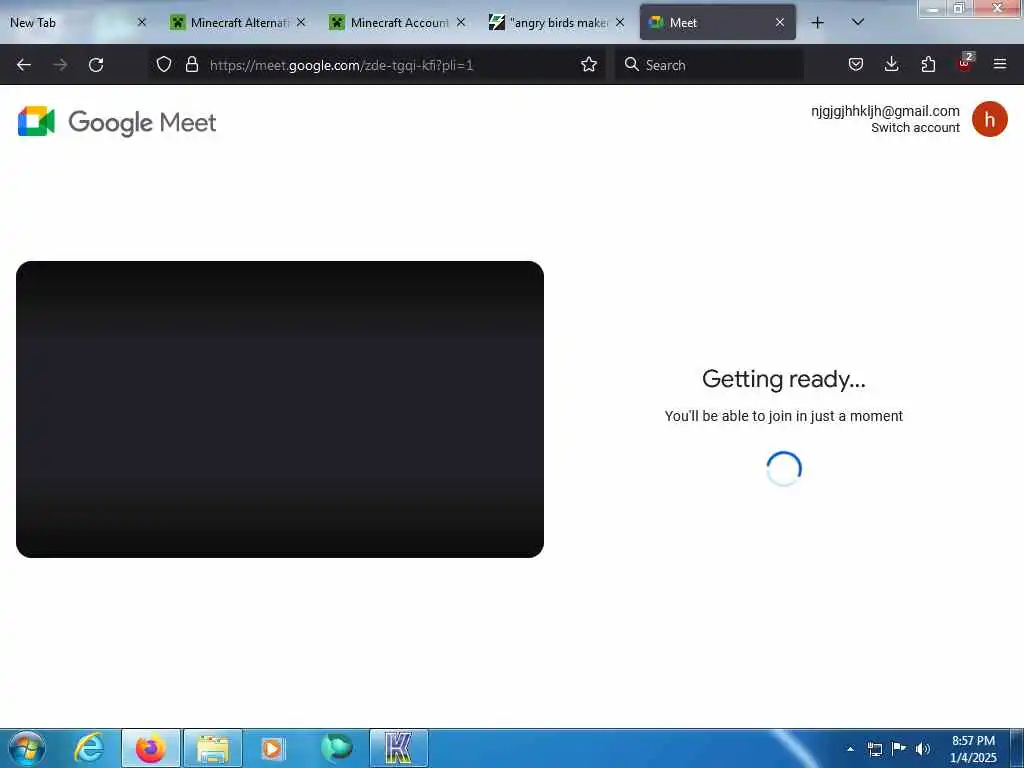Open the account avatar with letter h
The width and height of the screenshot is (1024, 768).
click(x=989, y=120)
